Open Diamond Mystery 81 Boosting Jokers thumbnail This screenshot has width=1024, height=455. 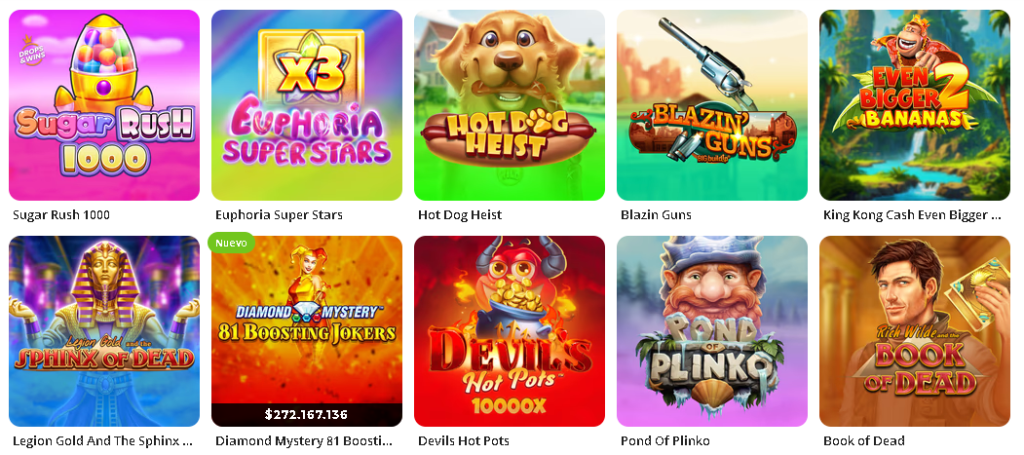pyautogui.click(x=307, y=331)
